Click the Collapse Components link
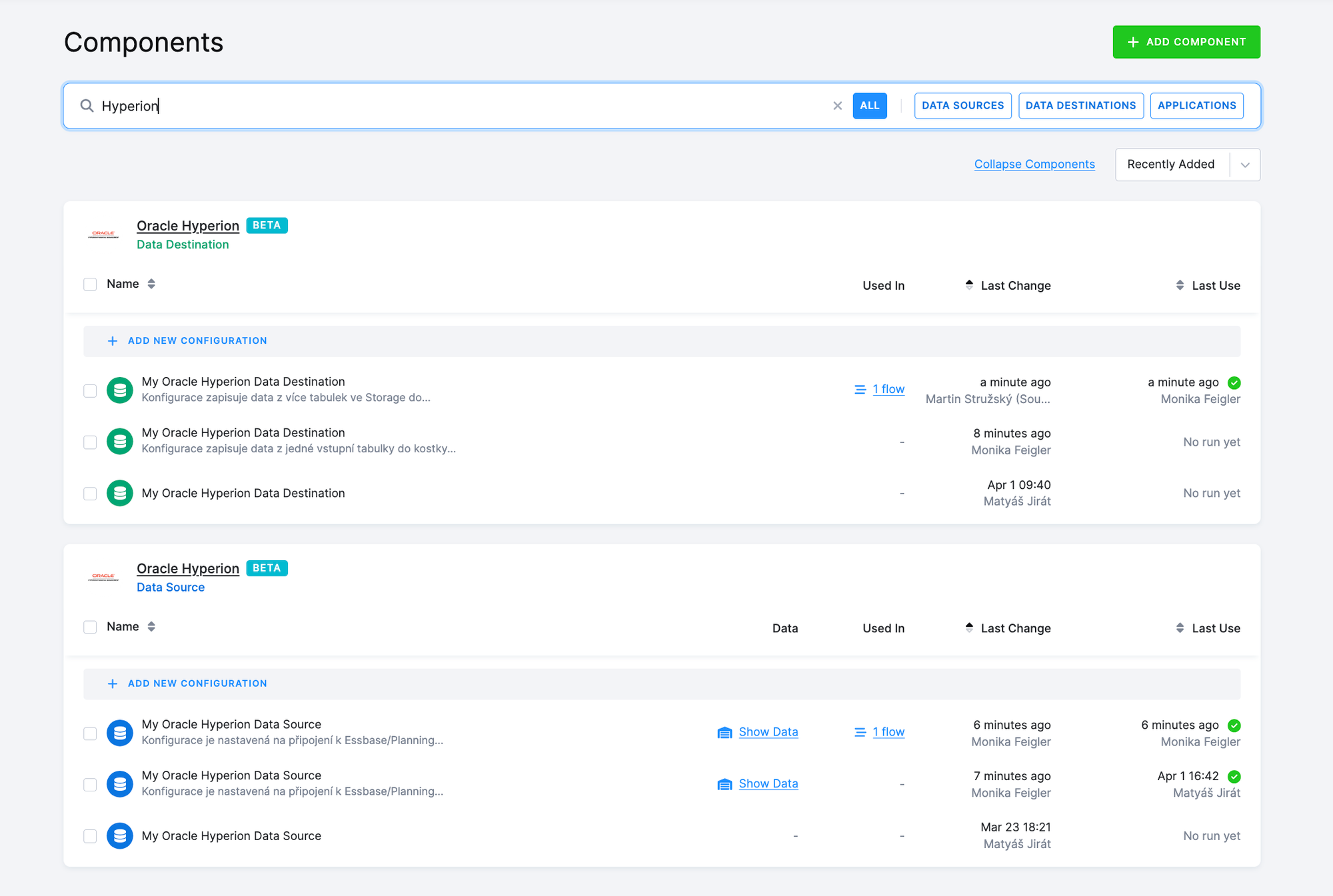Screen dimensions: 1333x896 (x=1034, y=164)
